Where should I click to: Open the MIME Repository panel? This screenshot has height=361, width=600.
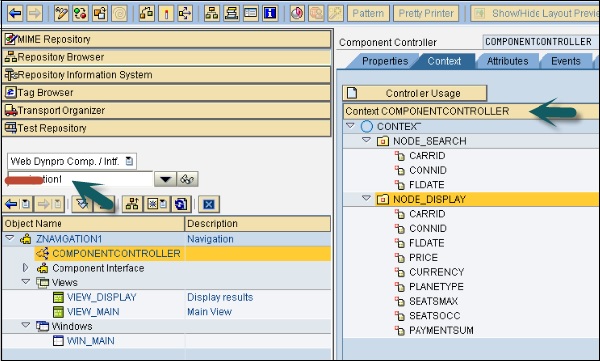166,39
